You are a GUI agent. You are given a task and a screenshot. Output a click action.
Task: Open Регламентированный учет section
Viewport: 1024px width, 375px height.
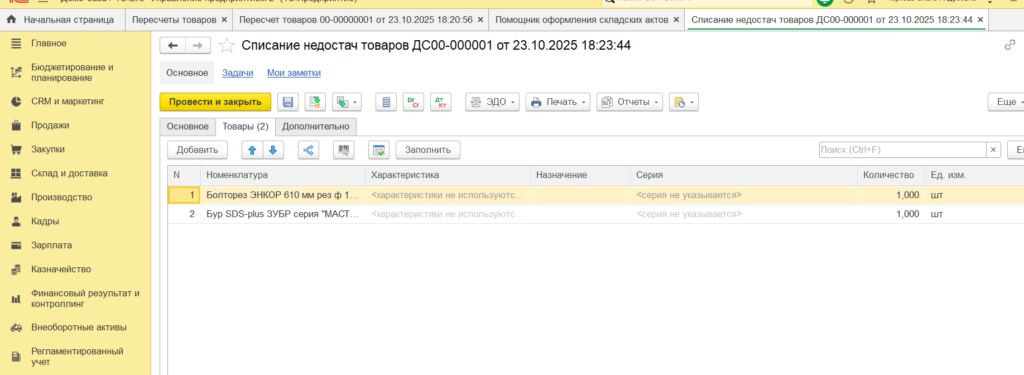[x=75, y=356]
